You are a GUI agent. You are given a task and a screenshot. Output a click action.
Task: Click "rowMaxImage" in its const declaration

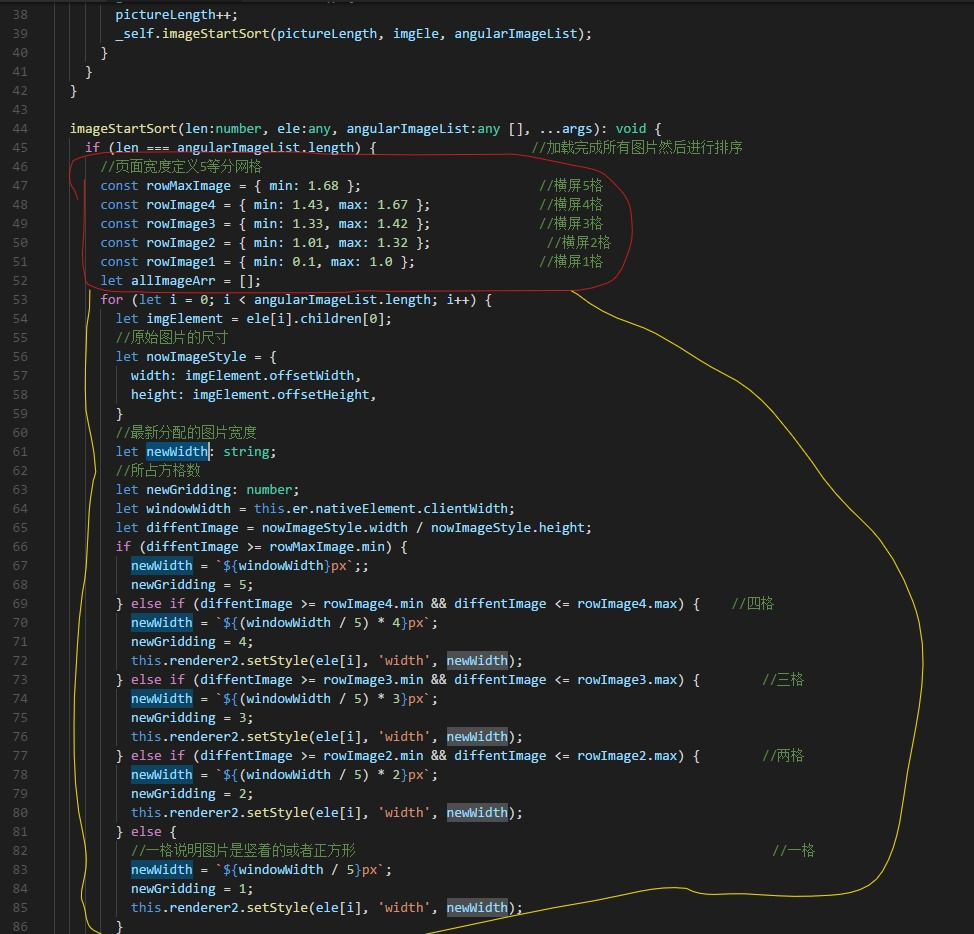[188, 186]
